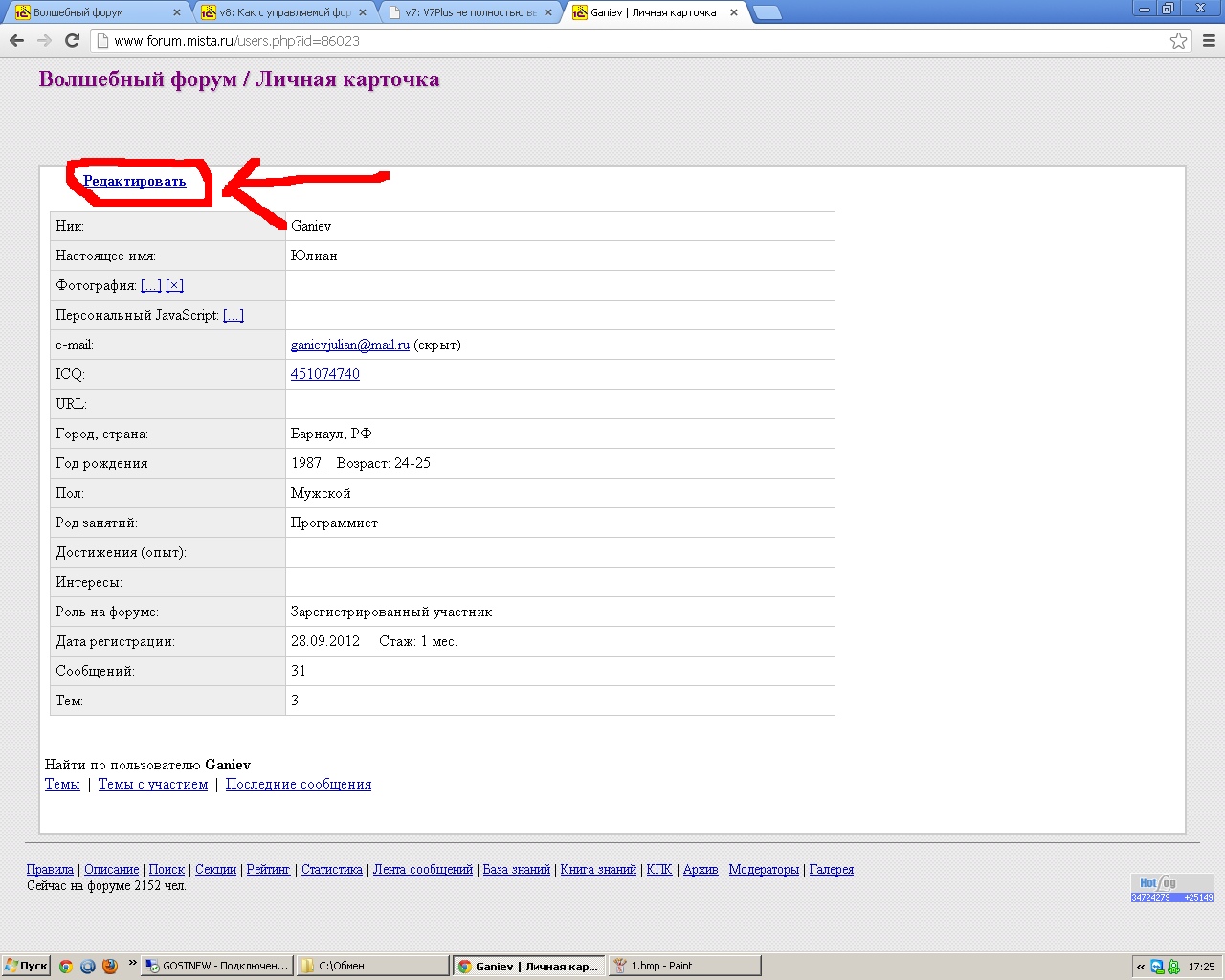Click the Редактировать link

point(134,181)
